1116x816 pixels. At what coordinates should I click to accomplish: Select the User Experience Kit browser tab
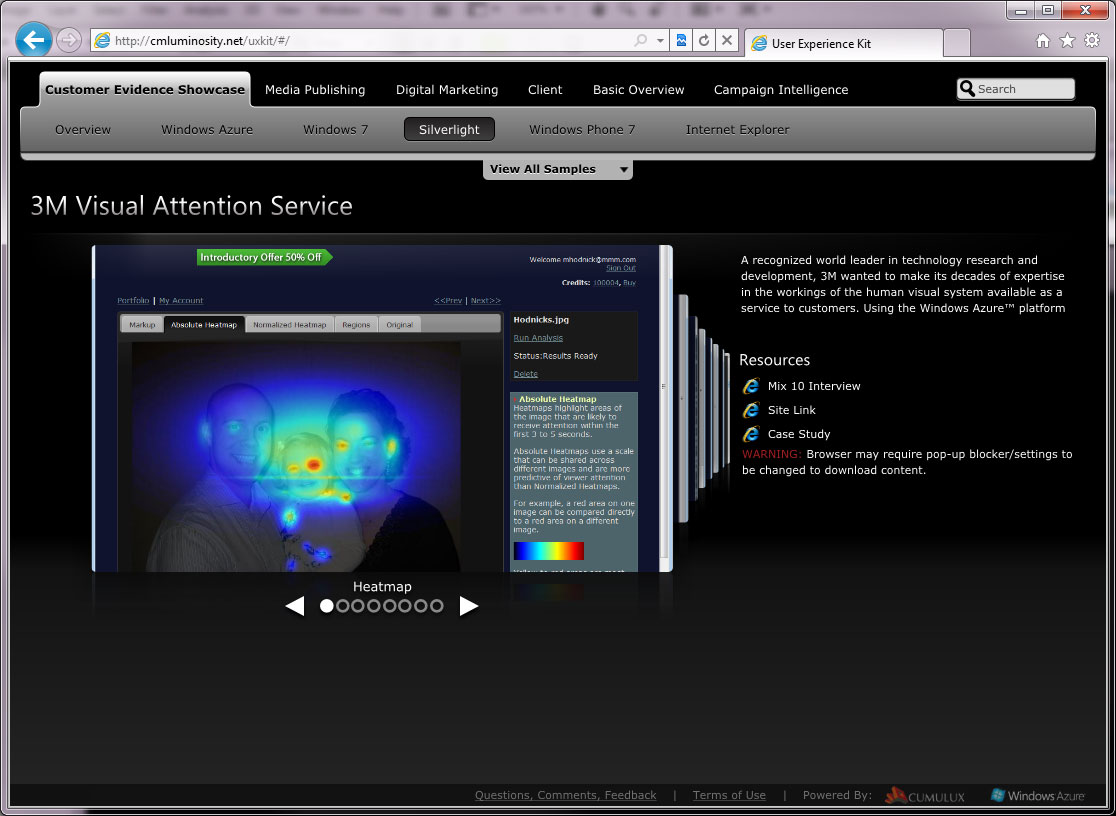coord(844,43)
